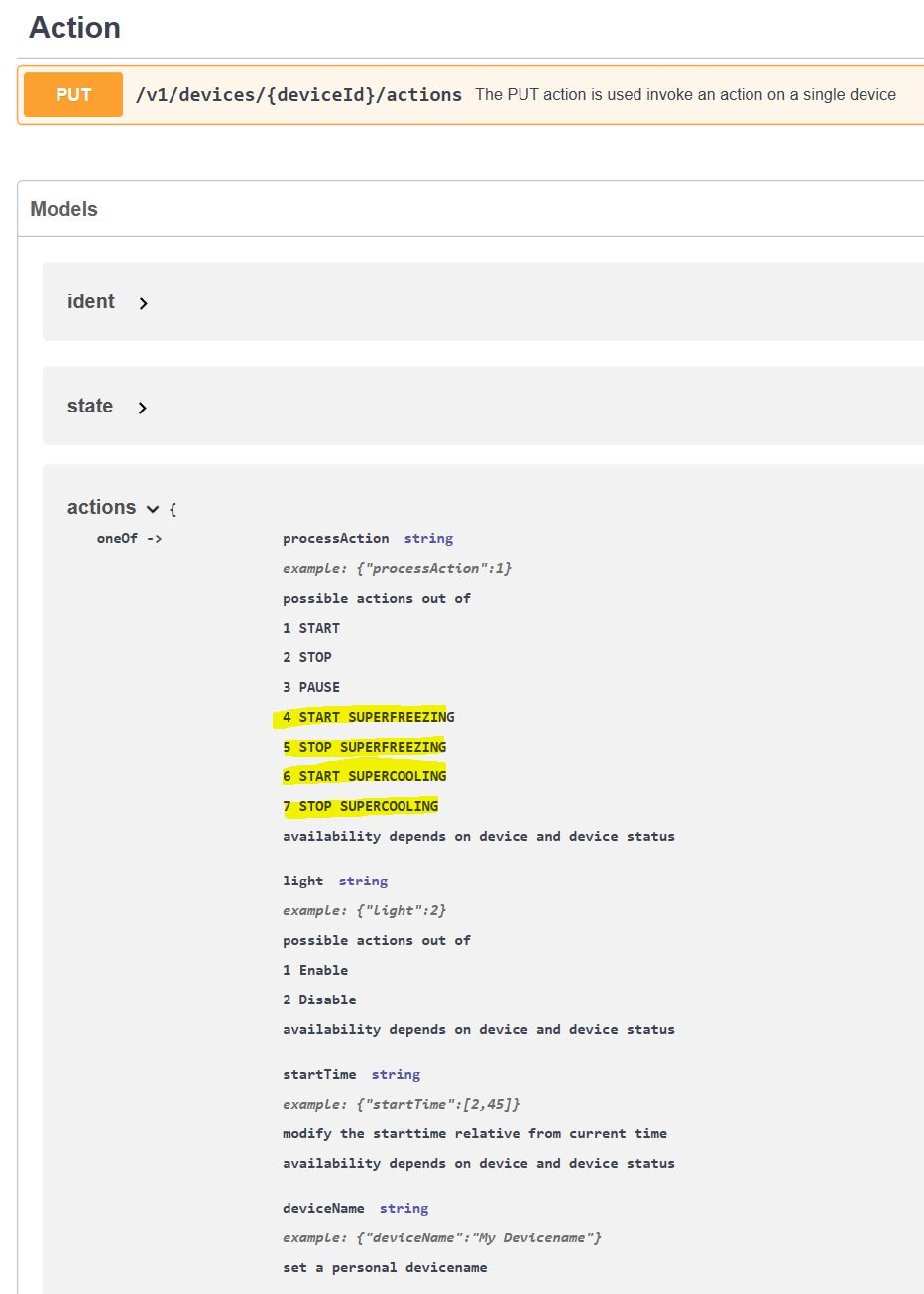
Task: Expand the ident model chevron
Action: pos(144,304)
